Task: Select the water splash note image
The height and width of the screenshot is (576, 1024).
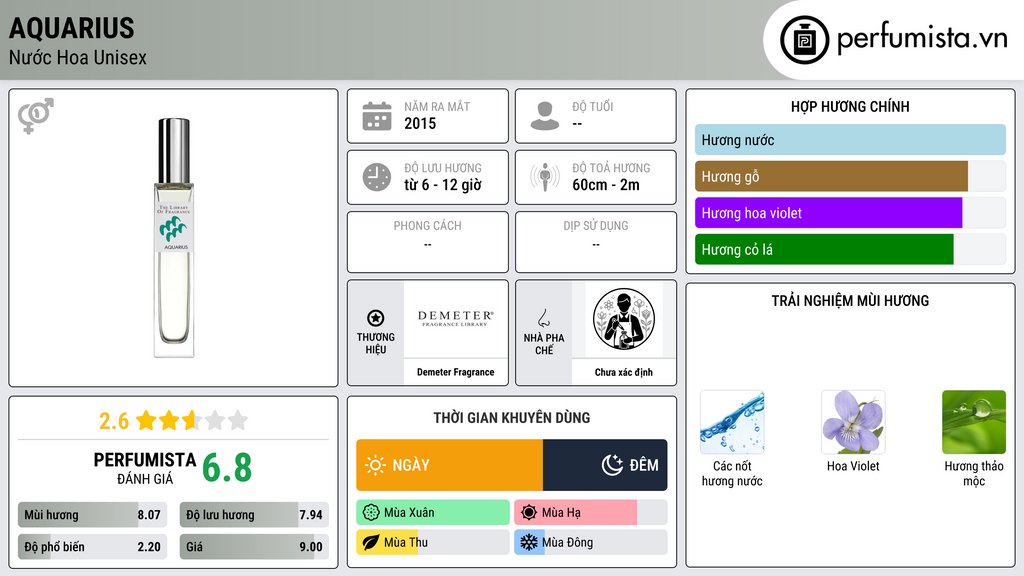Action: point(732,422)
